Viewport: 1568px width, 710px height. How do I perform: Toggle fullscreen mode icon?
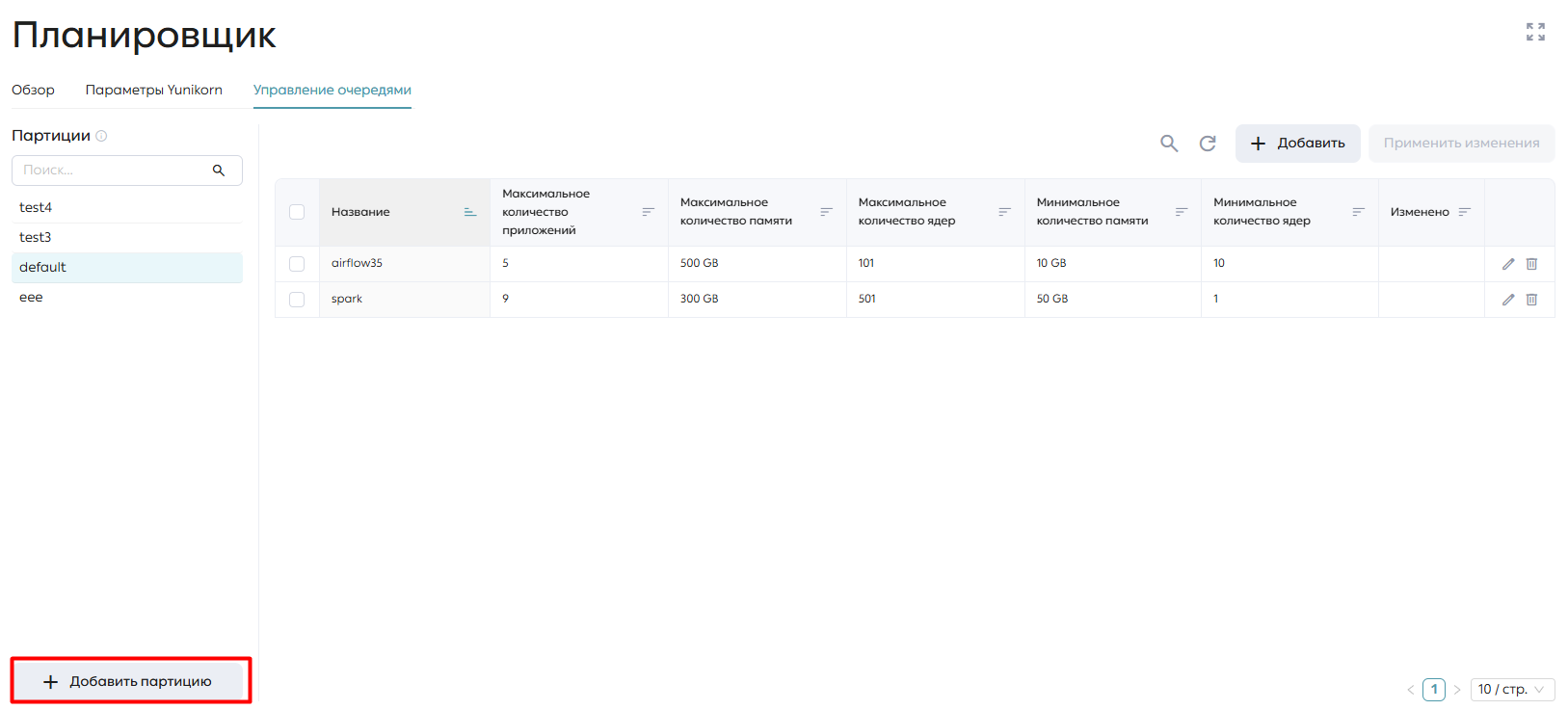point(1535,32)
